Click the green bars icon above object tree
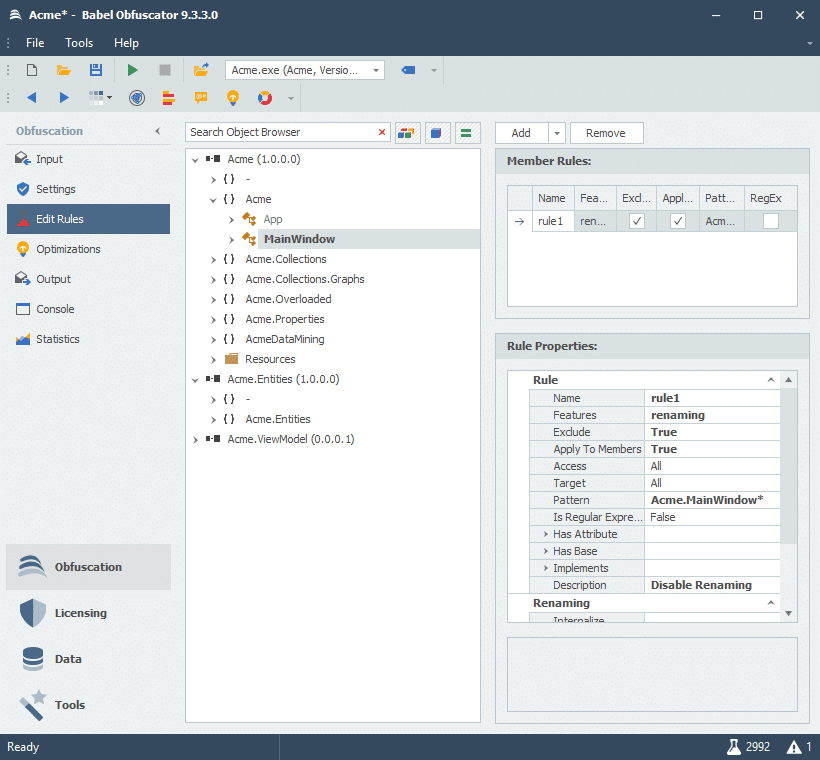This screenshot has width=820, height=760. tap(467, 133)
